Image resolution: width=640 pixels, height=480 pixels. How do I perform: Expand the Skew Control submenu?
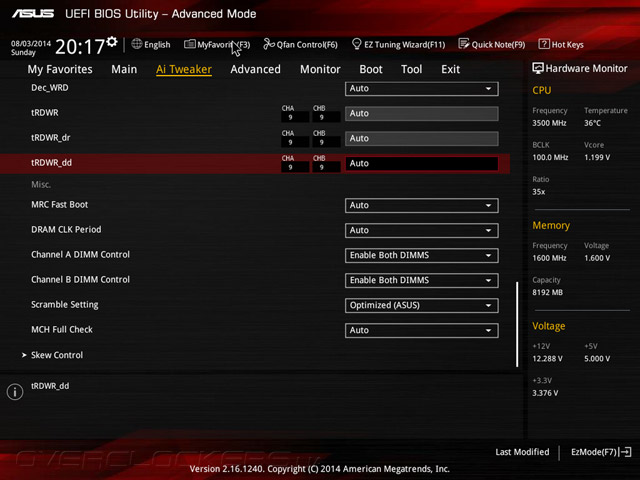[57, 355]
